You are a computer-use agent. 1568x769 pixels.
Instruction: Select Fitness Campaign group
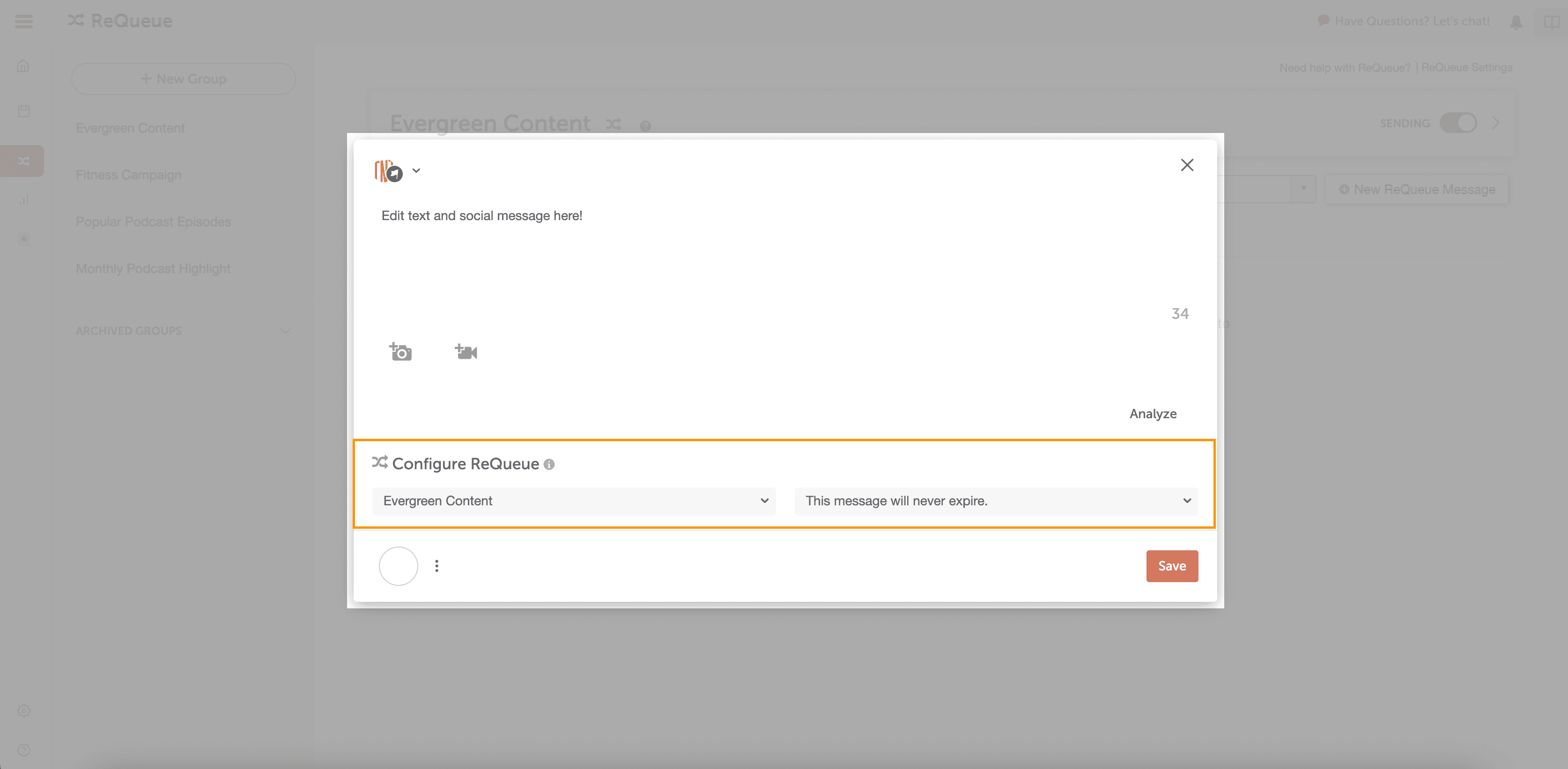pyautogui.click(x=128, y=175)
